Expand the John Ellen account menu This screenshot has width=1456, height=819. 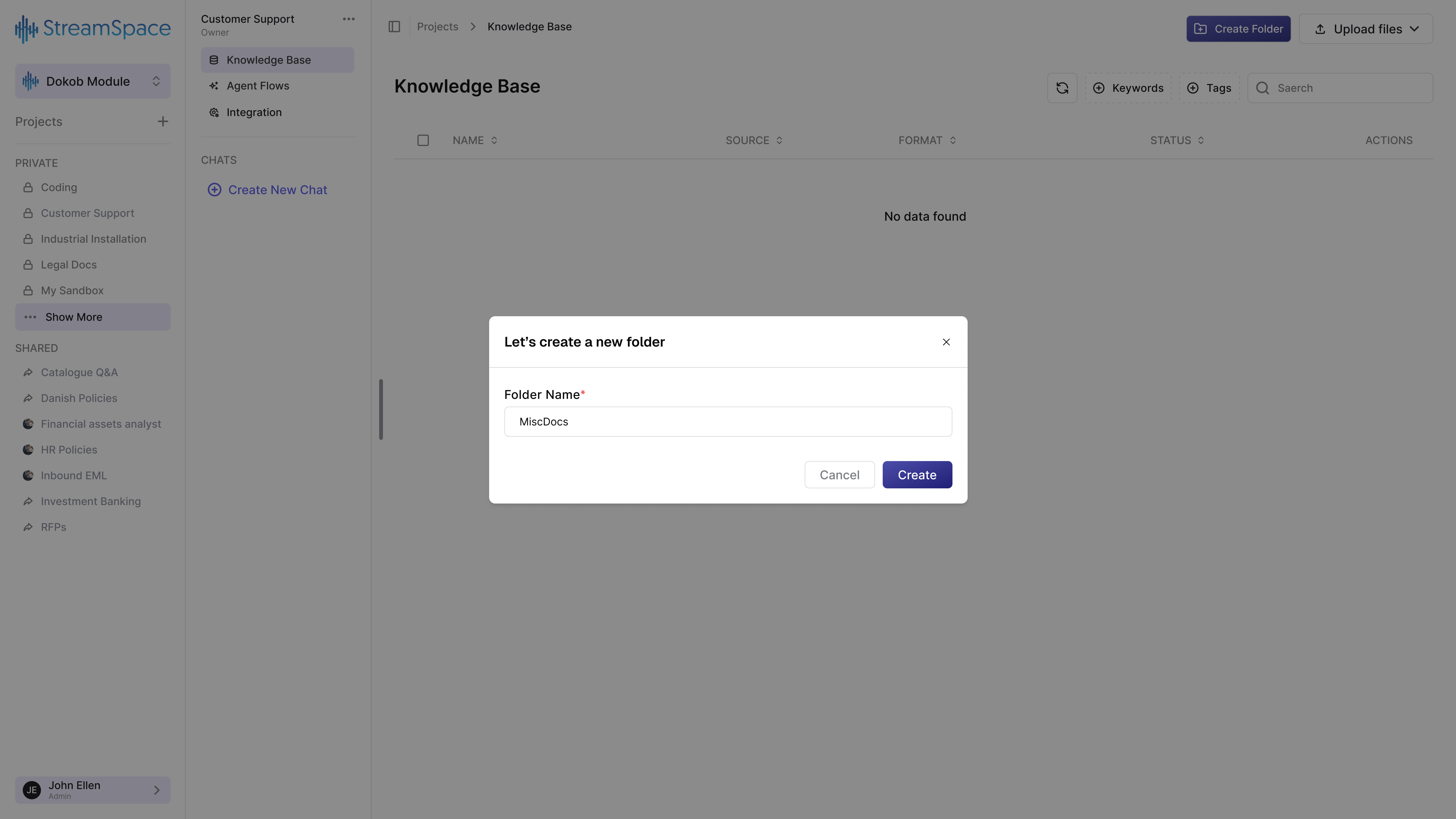[93, 790]
